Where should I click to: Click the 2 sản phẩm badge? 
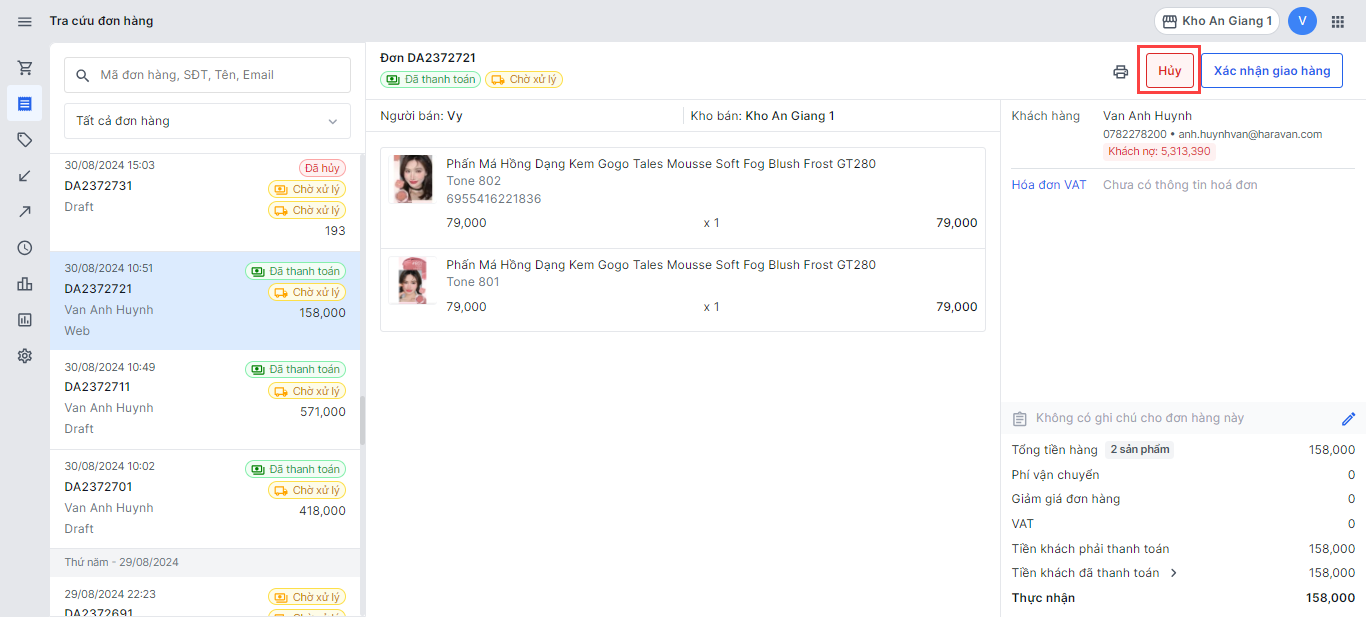tap(1139, 450)
